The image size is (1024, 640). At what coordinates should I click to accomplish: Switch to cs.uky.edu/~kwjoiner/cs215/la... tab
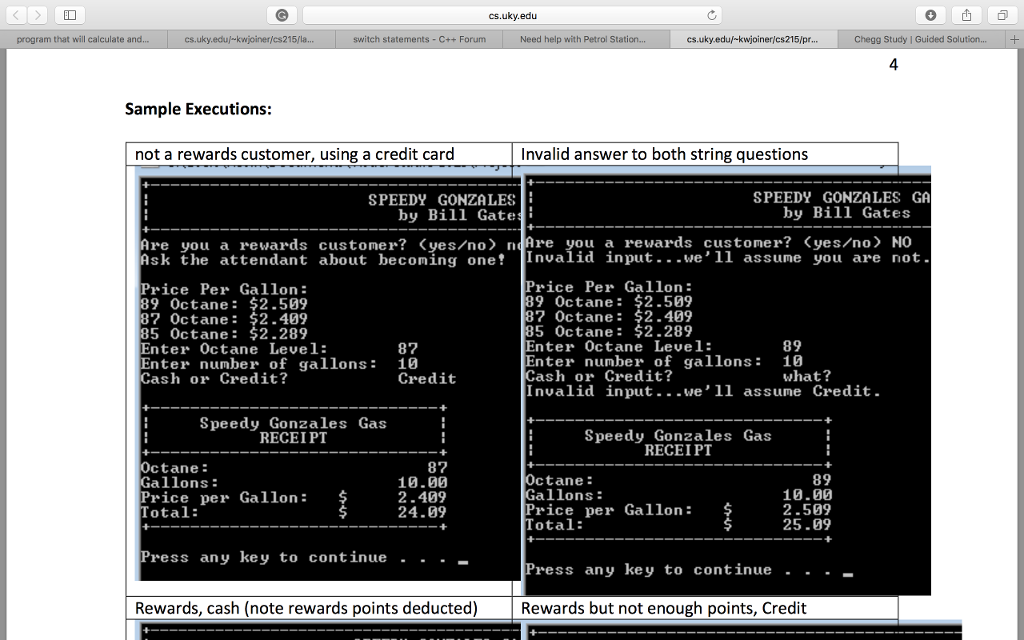pos(251,39)
